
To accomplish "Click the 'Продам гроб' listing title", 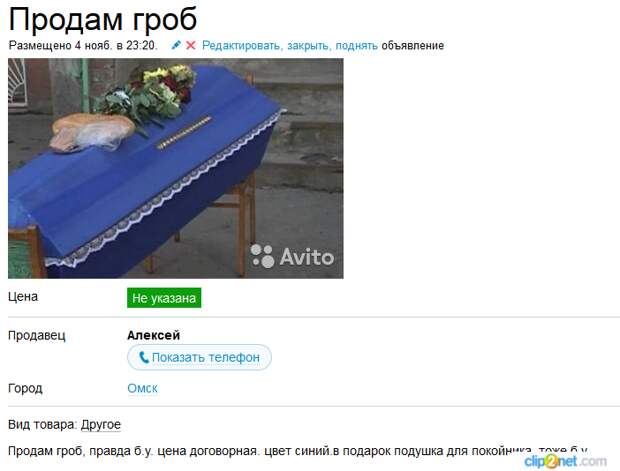I will tap(103, 19).
